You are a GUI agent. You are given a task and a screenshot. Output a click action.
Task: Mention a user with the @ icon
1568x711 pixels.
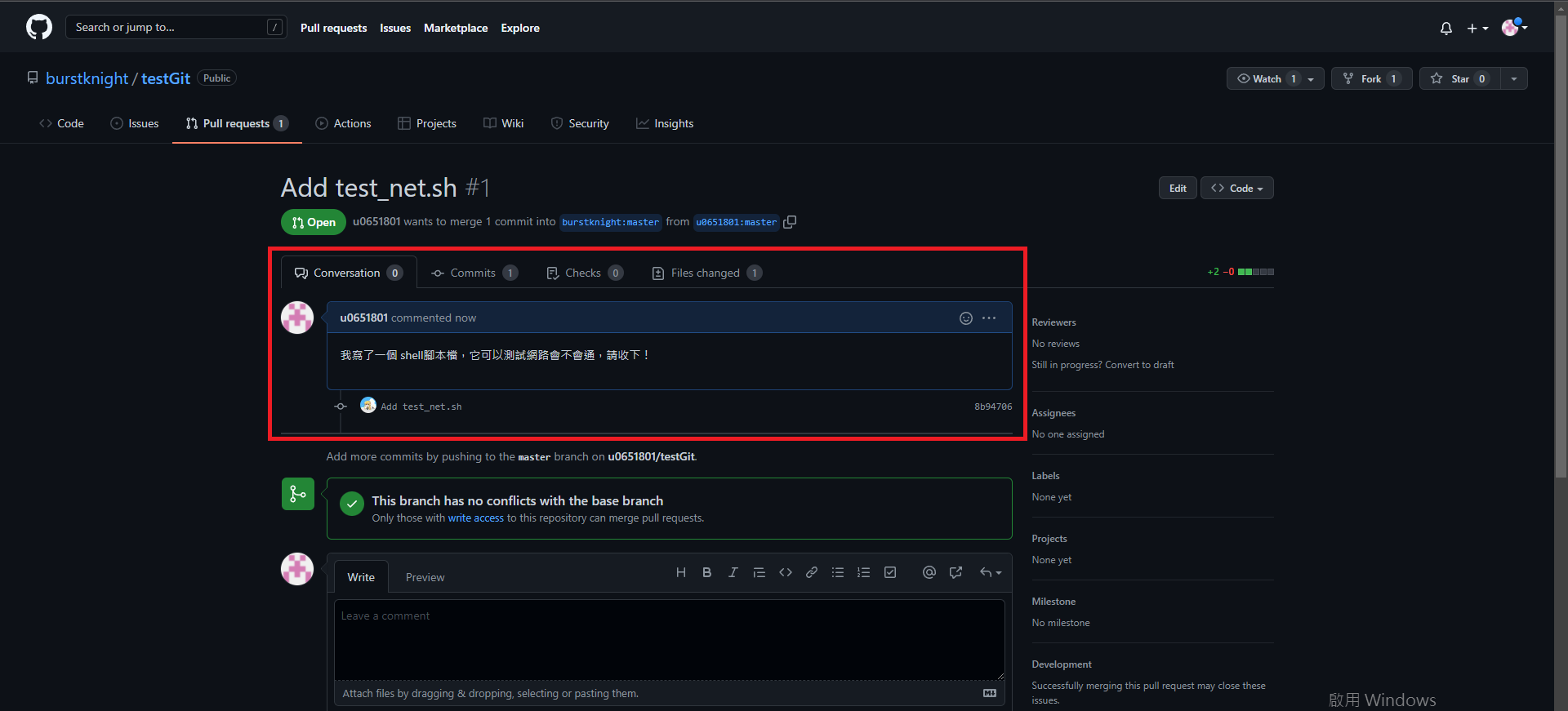pyautogui.click(x=929, y=572)
